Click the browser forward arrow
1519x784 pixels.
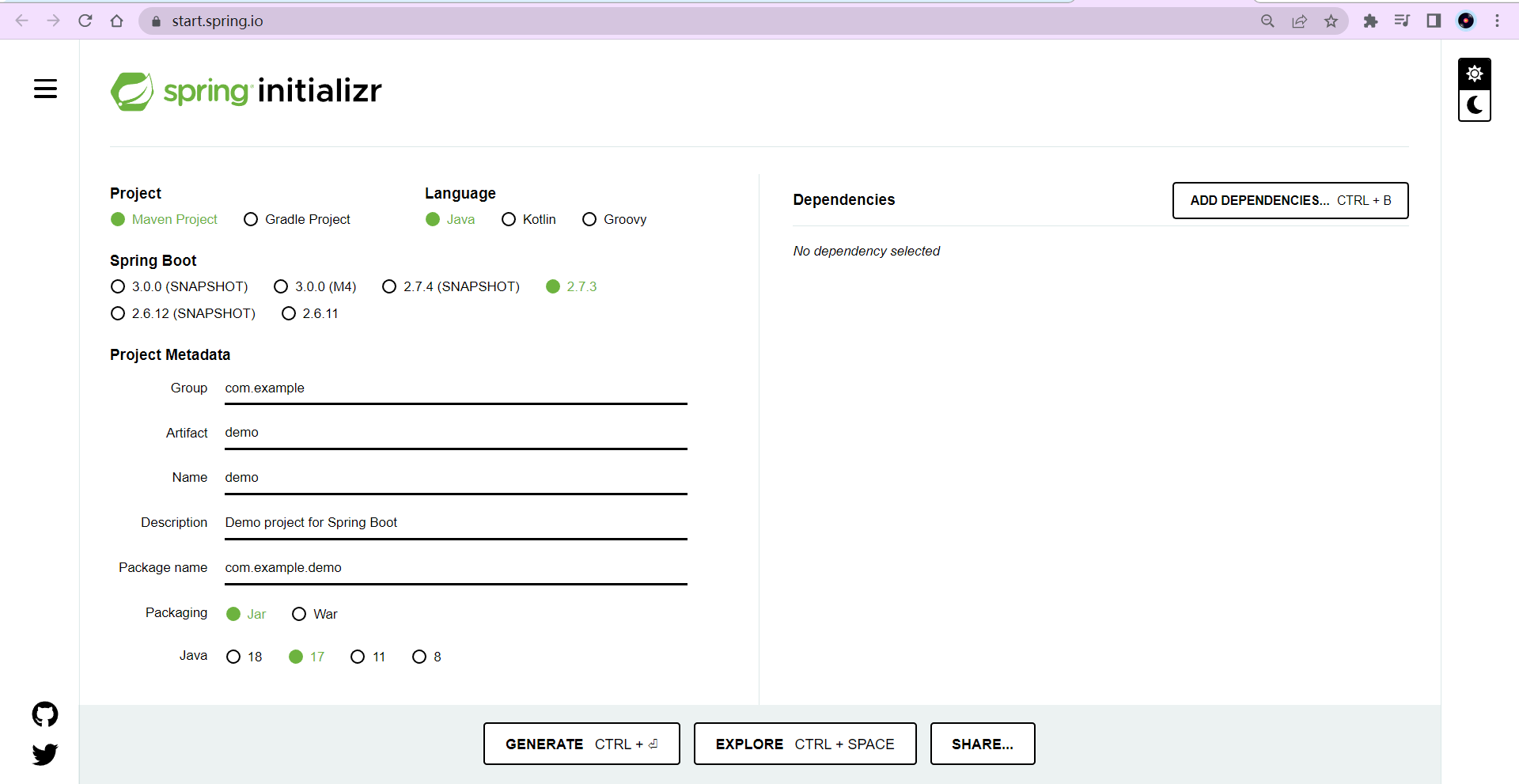click(x=53, y=21)
